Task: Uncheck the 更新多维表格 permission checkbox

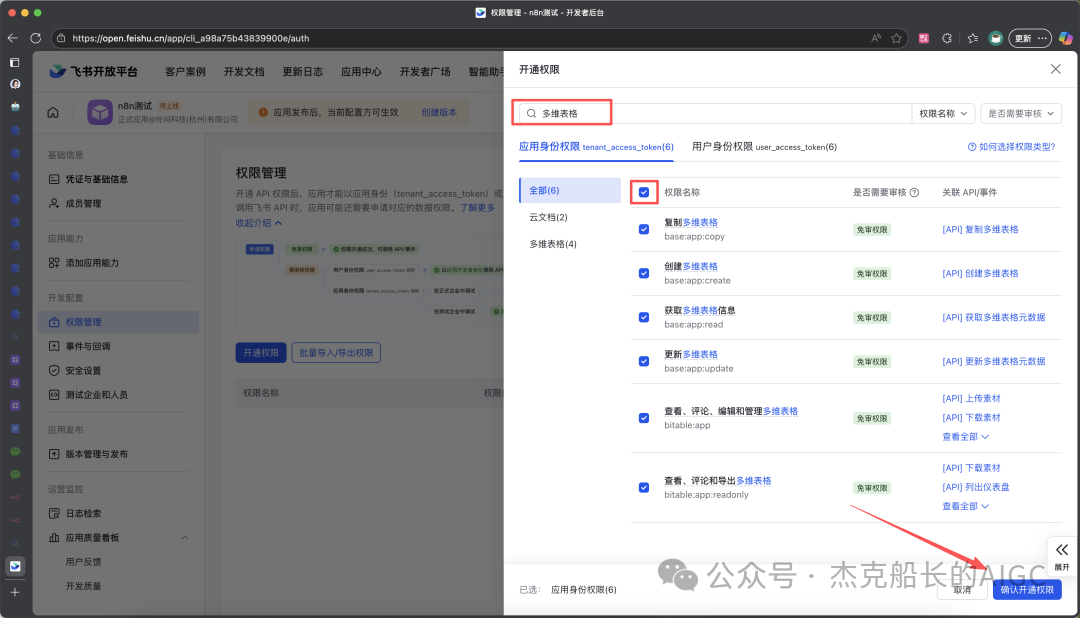Action: 644,362
